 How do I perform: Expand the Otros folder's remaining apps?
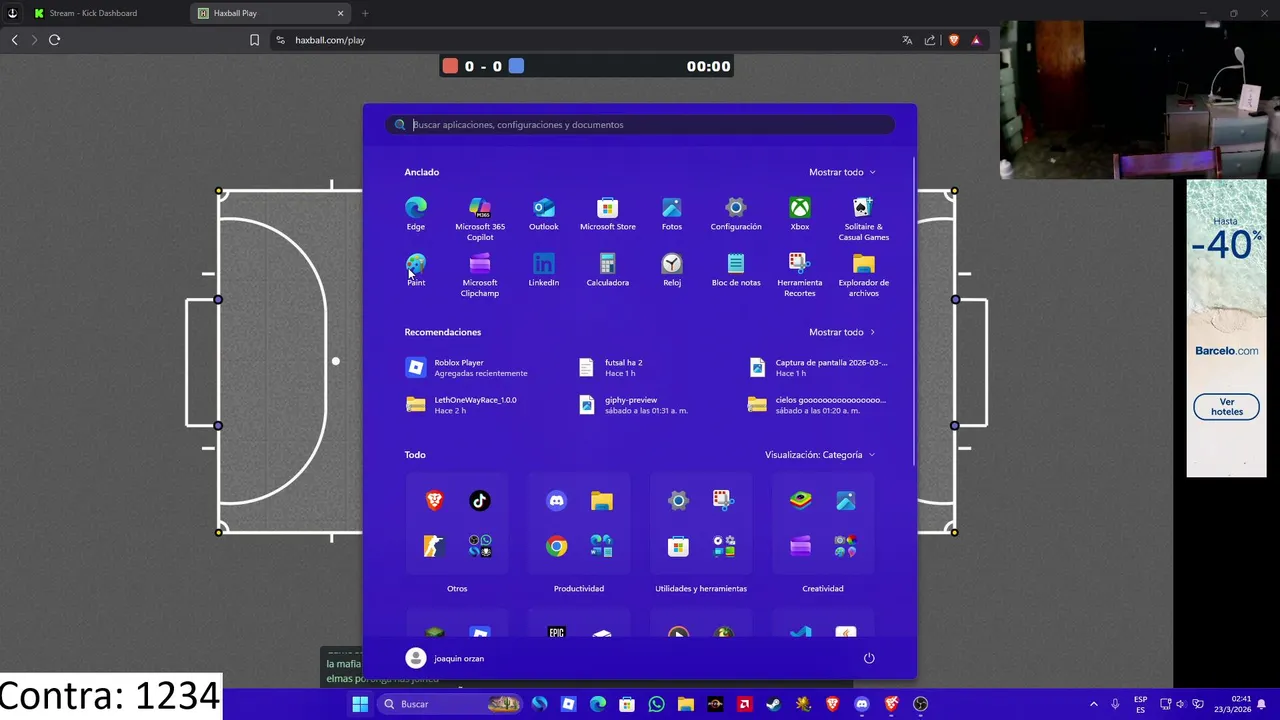tap(480, 546)
